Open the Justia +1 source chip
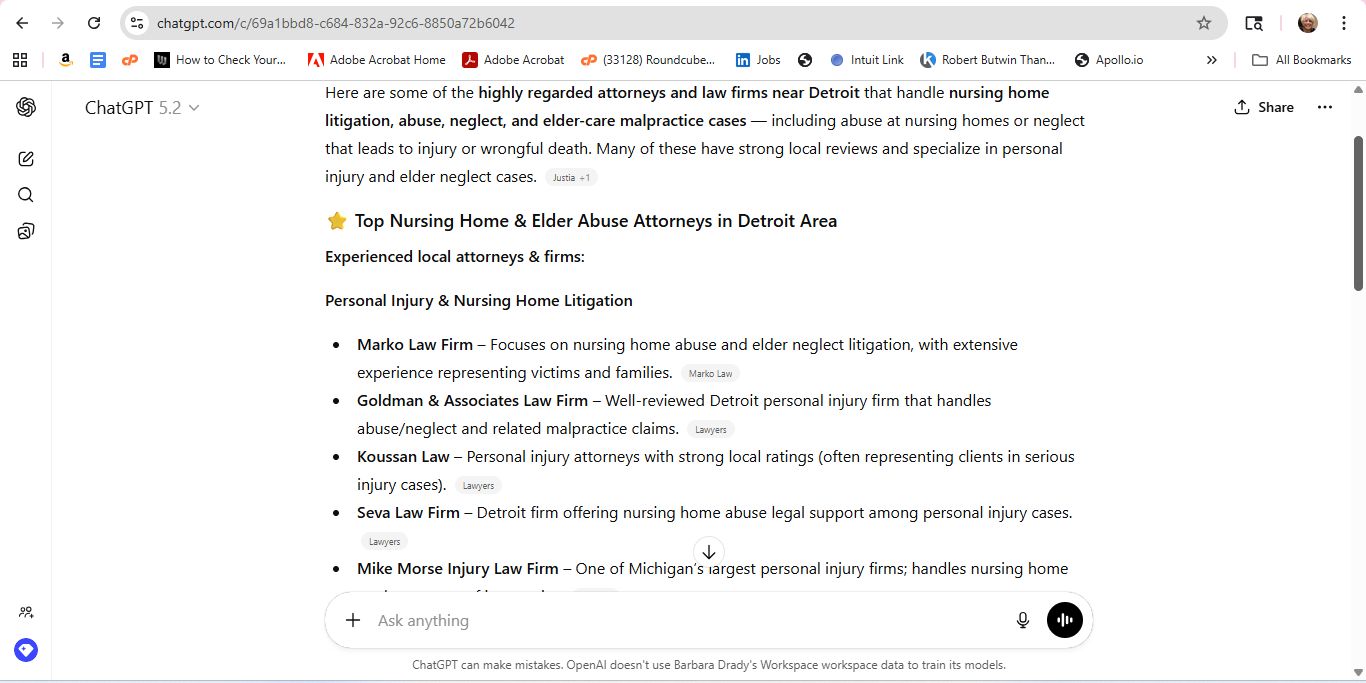Image resolution: width=1366 pixels, height=683 pixels. (x=572, y=177)
